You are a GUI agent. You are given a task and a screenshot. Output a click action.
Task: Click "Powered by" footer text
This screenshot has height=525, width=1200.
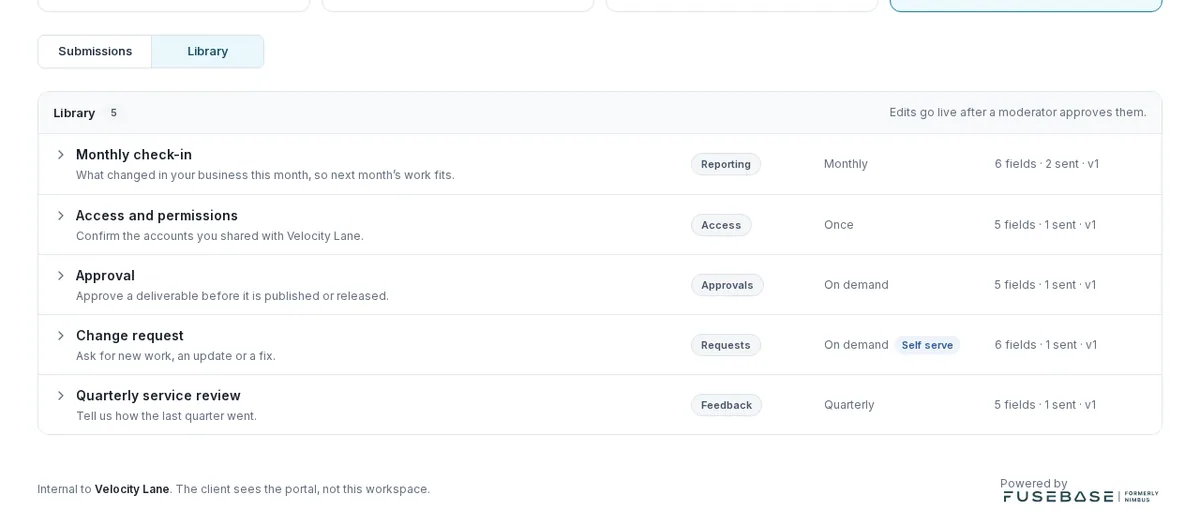pyautogui.click(x=1034, y=483)
